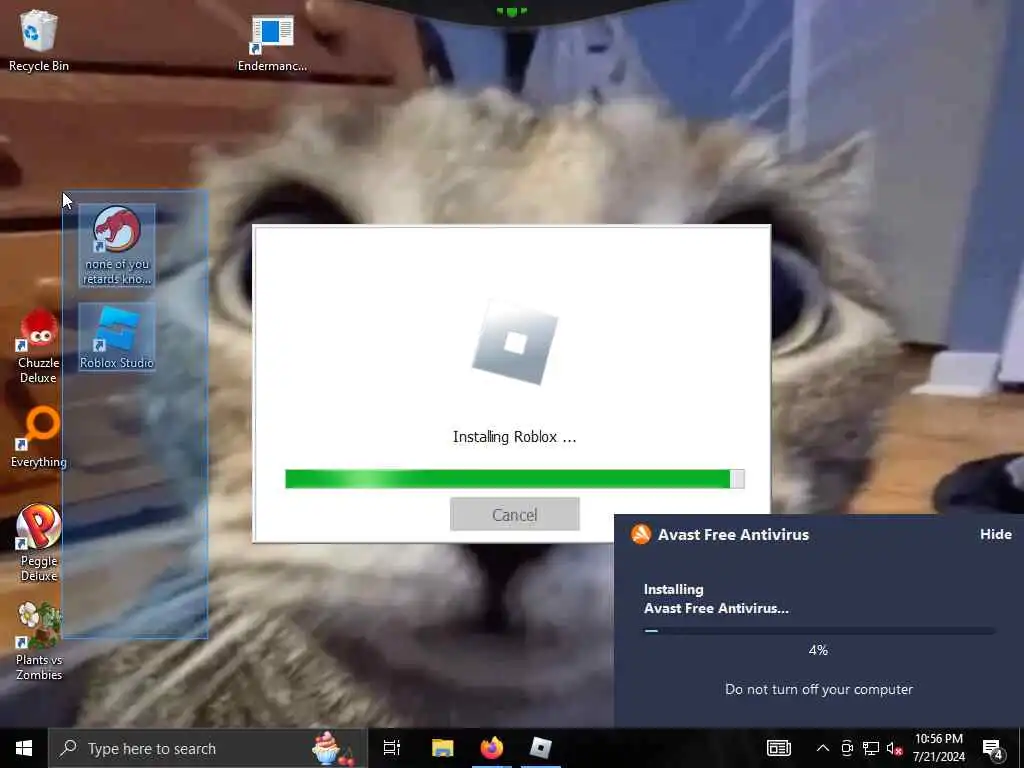Open the Windows Start menu
The height and width of the screenshot is (768, 1024).
(x=24, y=748)
